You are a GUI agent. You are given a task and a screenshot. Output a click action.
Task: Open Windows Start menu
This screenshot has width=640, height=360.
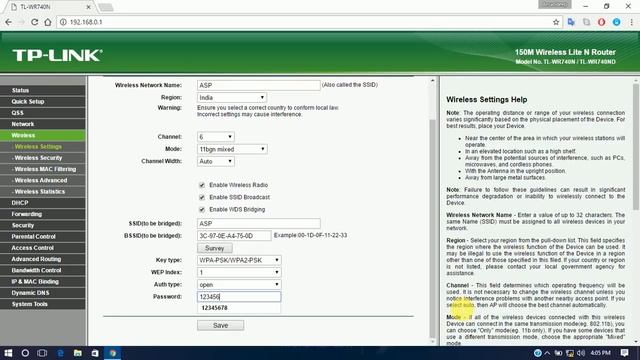click(8, 353)
